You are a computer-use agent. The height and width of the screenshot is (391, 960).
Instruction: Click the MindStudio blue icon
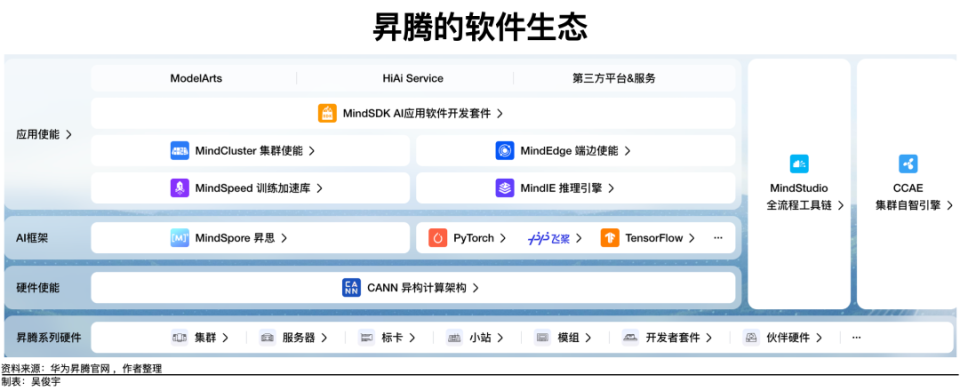tap(799, 164)
